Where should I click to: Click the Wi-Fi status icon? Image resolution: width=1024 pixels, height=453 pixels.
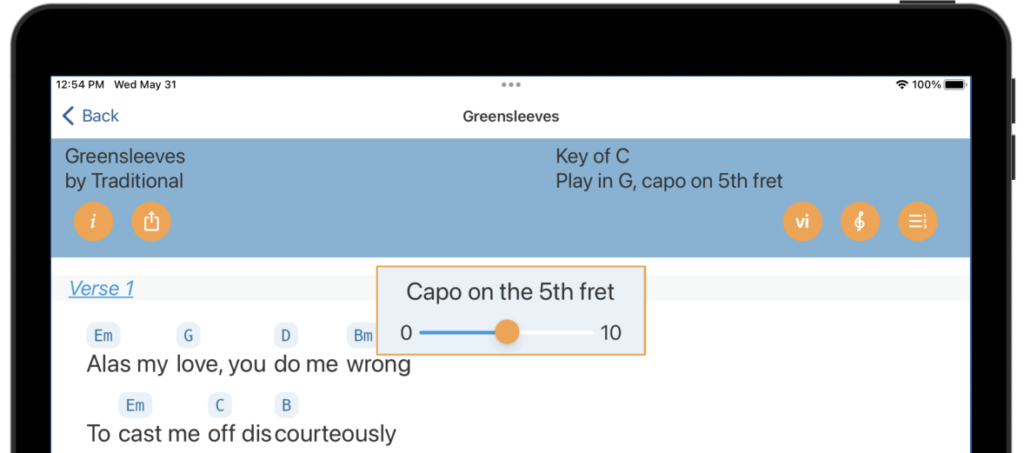point(902,85)
